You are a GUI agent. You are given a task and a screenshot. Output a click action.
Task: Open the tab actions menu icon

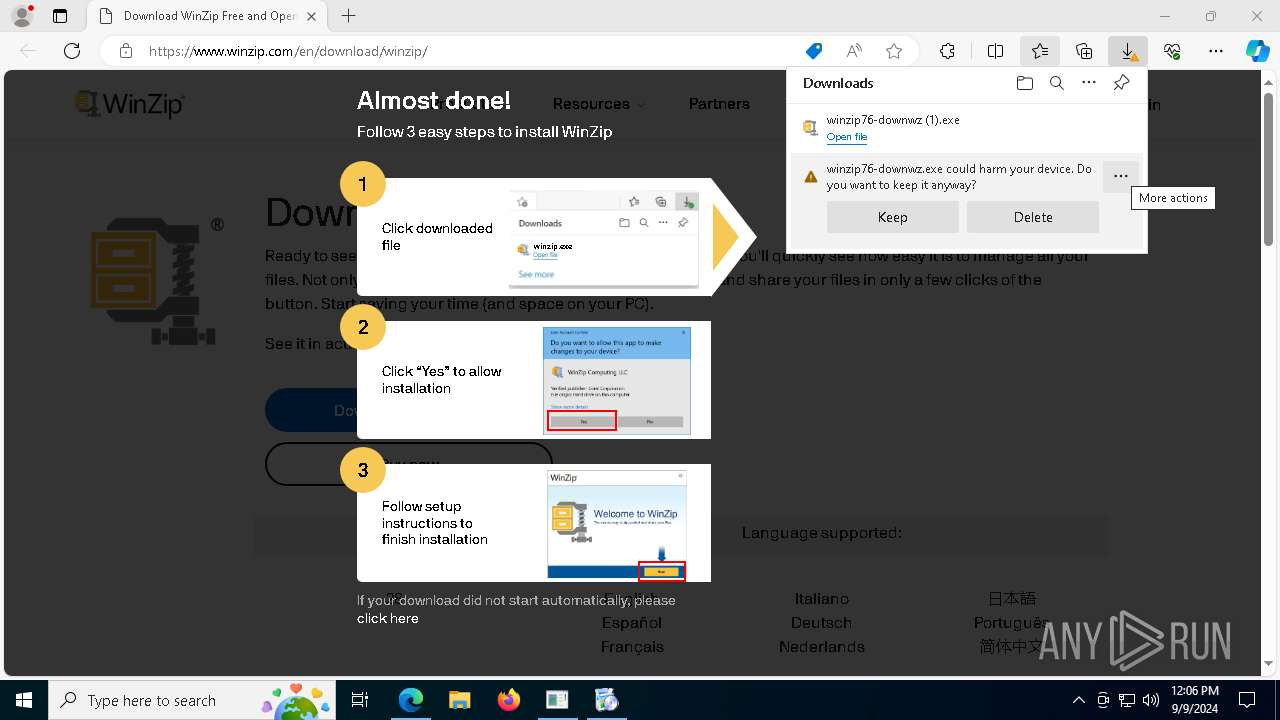[60, 16]
